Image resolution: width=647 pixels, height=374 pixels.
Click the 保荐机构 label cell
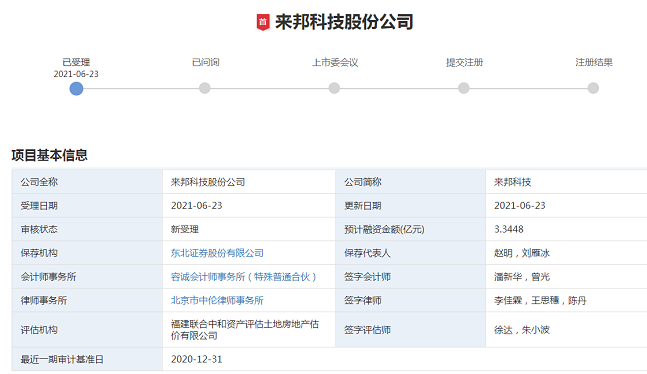point(87,253)
